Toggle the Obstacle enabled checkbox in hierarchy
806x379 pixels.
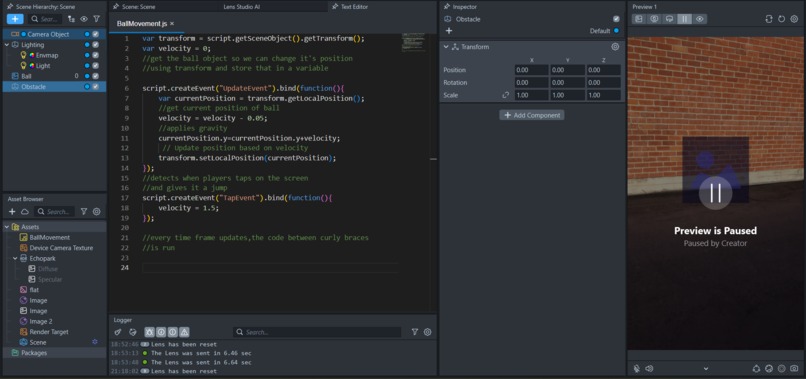coord(96,86)
